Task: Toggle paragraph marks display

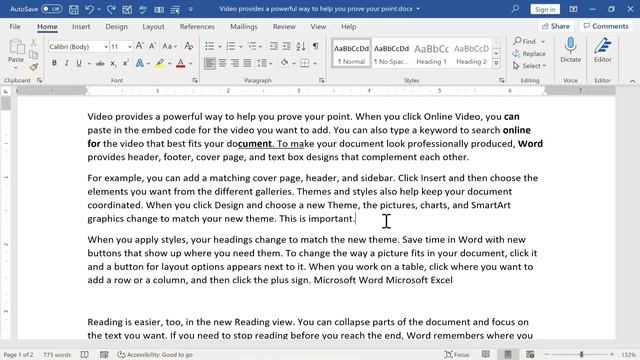Action: coord(316,46)
